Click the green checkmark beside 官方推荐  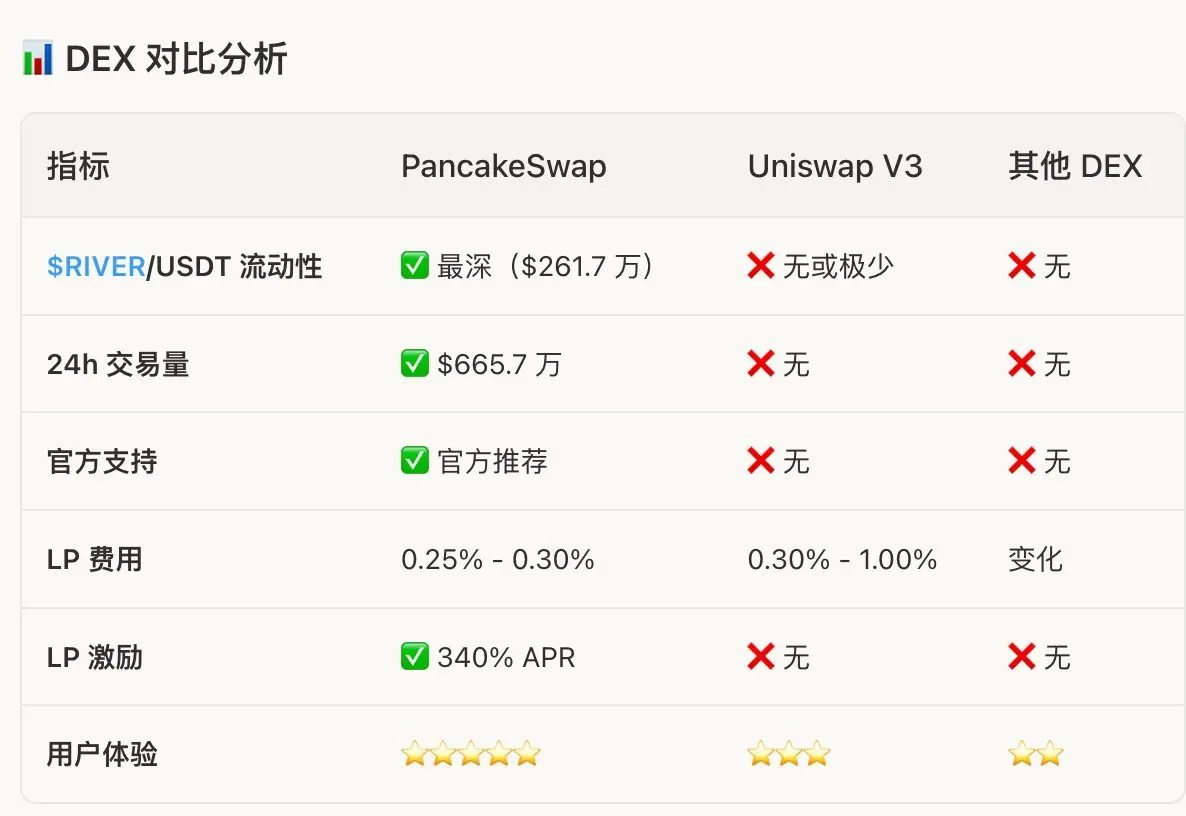point(414,461)
